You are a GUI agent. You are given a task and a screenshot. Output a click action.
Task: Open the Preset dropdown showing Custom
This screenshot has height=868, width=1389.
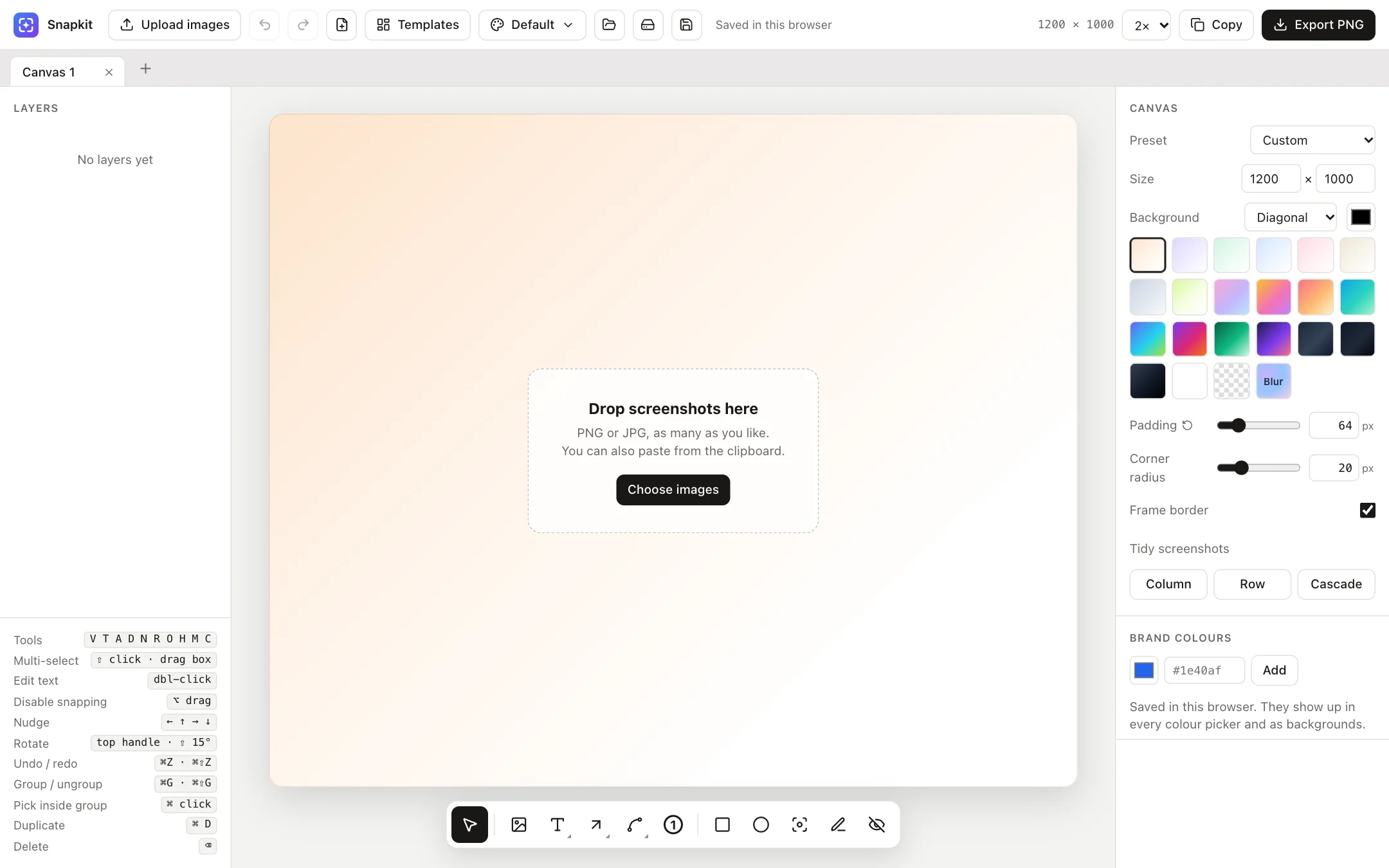click(x=1312, y=140)
